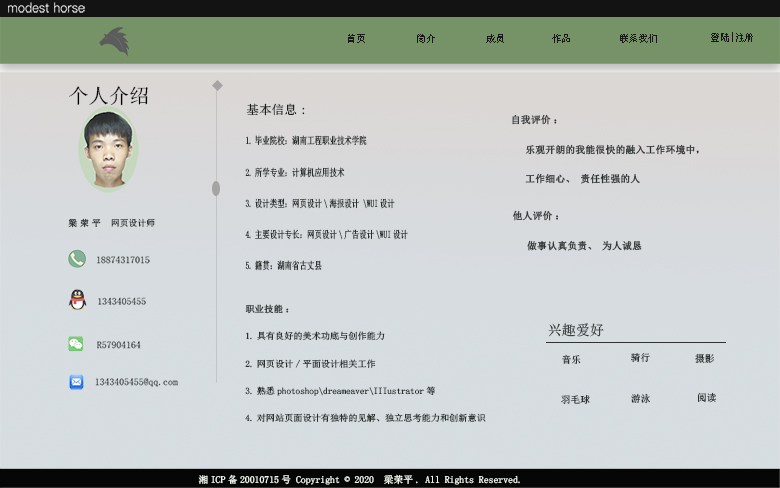The image size is (780, 488).
Task: Click the green phone icon
Action: click(x=77, y=259)
